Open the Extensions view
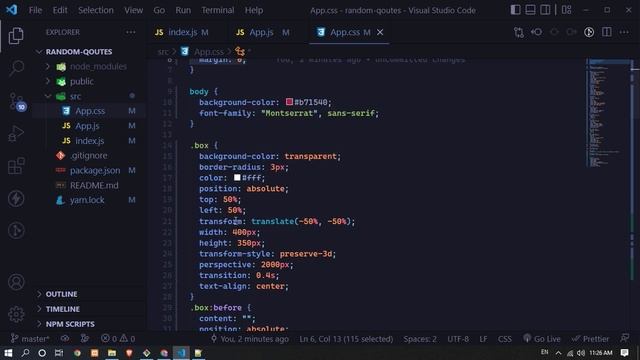This screenshot has width=640, height=360. 16,166
